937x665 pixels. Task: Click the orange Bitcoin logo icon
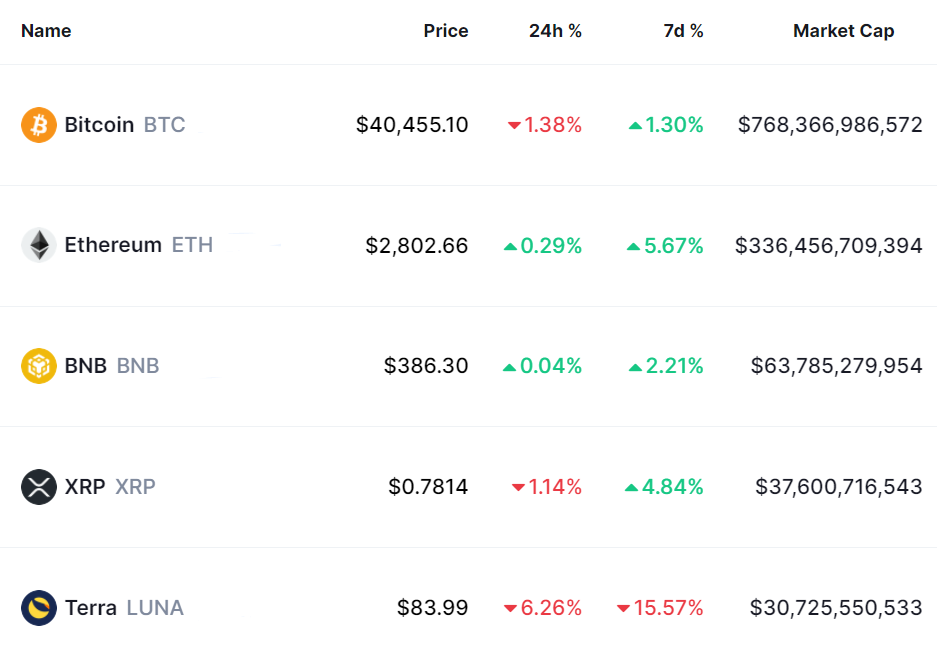coord(39,125)
